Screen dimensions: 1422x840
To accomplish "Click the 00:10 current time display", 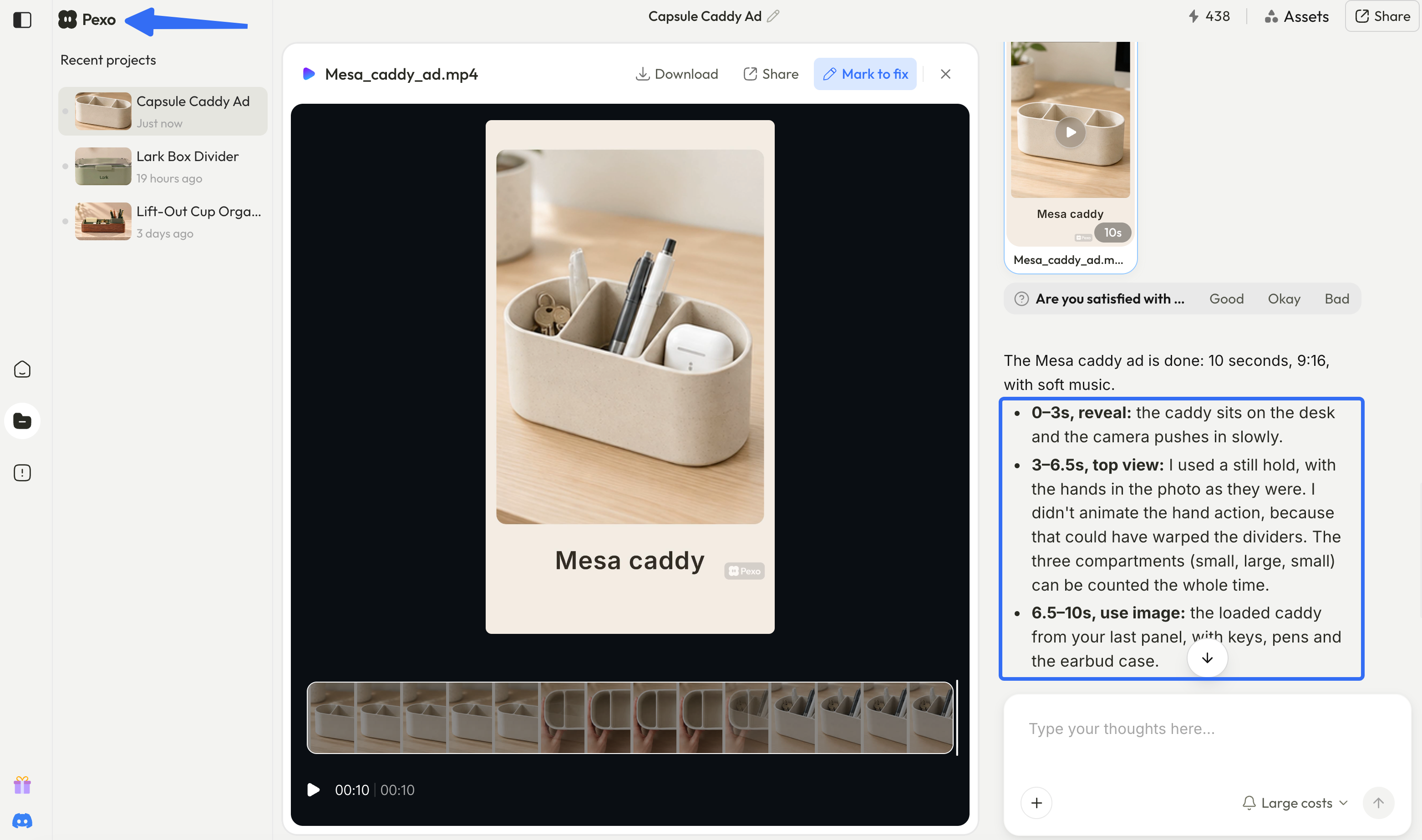I will (351, 789).
